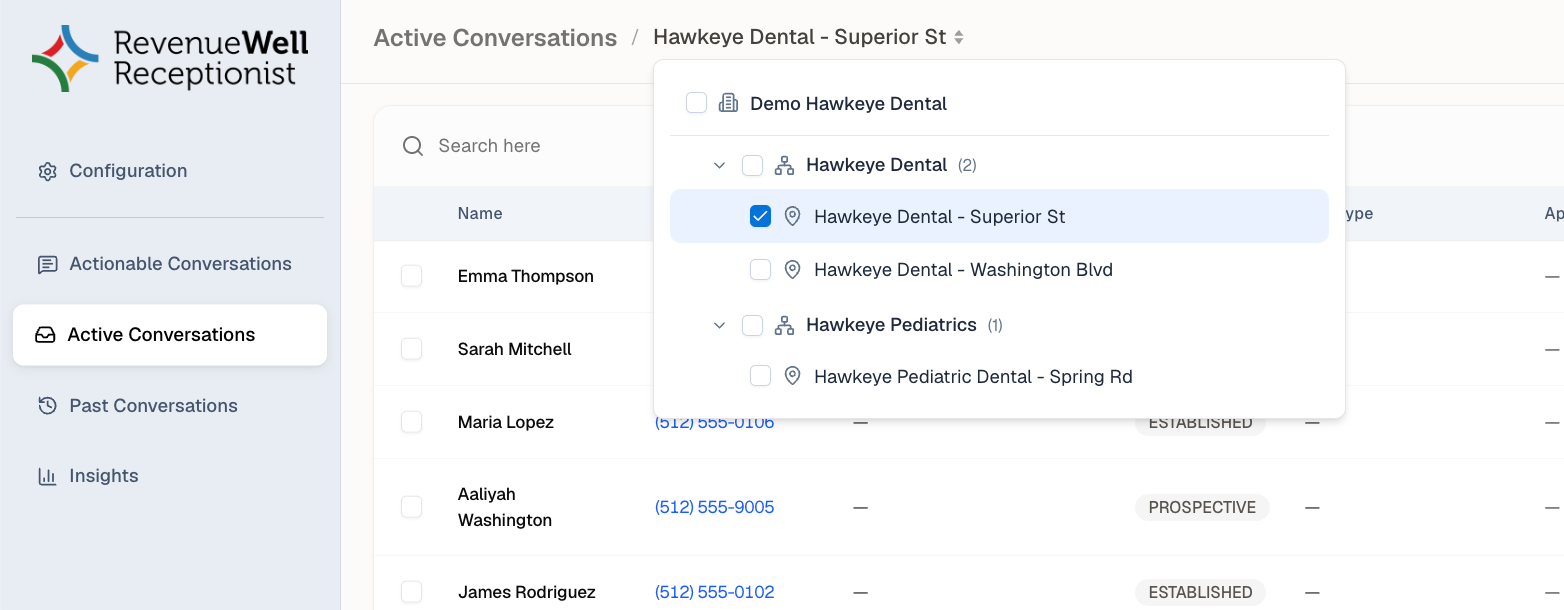Click the Sarah Mitchell name
This screenshot has width=1564, height=610.
(x=515, y=349)
